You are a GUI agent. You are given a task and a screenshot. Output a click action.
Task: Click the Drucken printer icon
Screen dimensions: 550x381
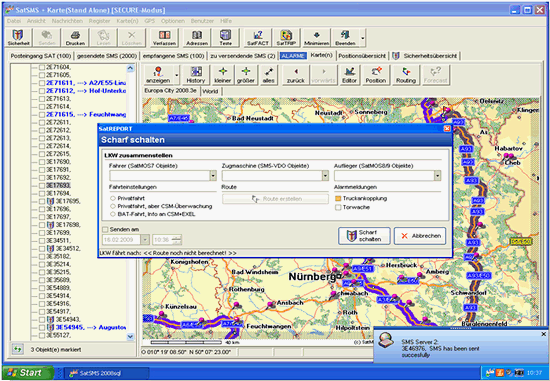coord(75,38)
